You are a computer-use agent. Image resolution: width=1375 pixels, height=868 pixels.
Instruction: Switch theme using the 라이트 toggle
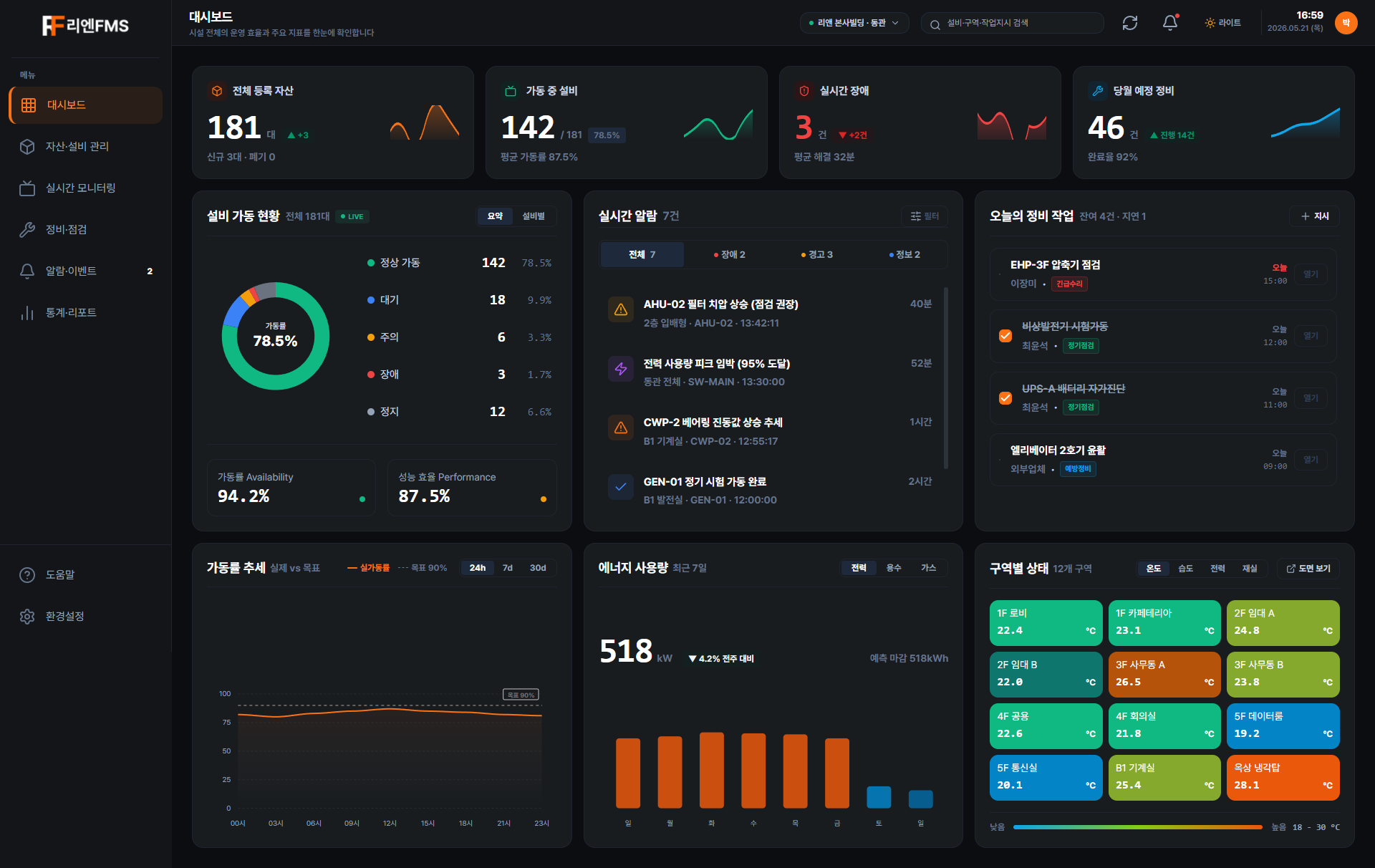point(1222,23)
